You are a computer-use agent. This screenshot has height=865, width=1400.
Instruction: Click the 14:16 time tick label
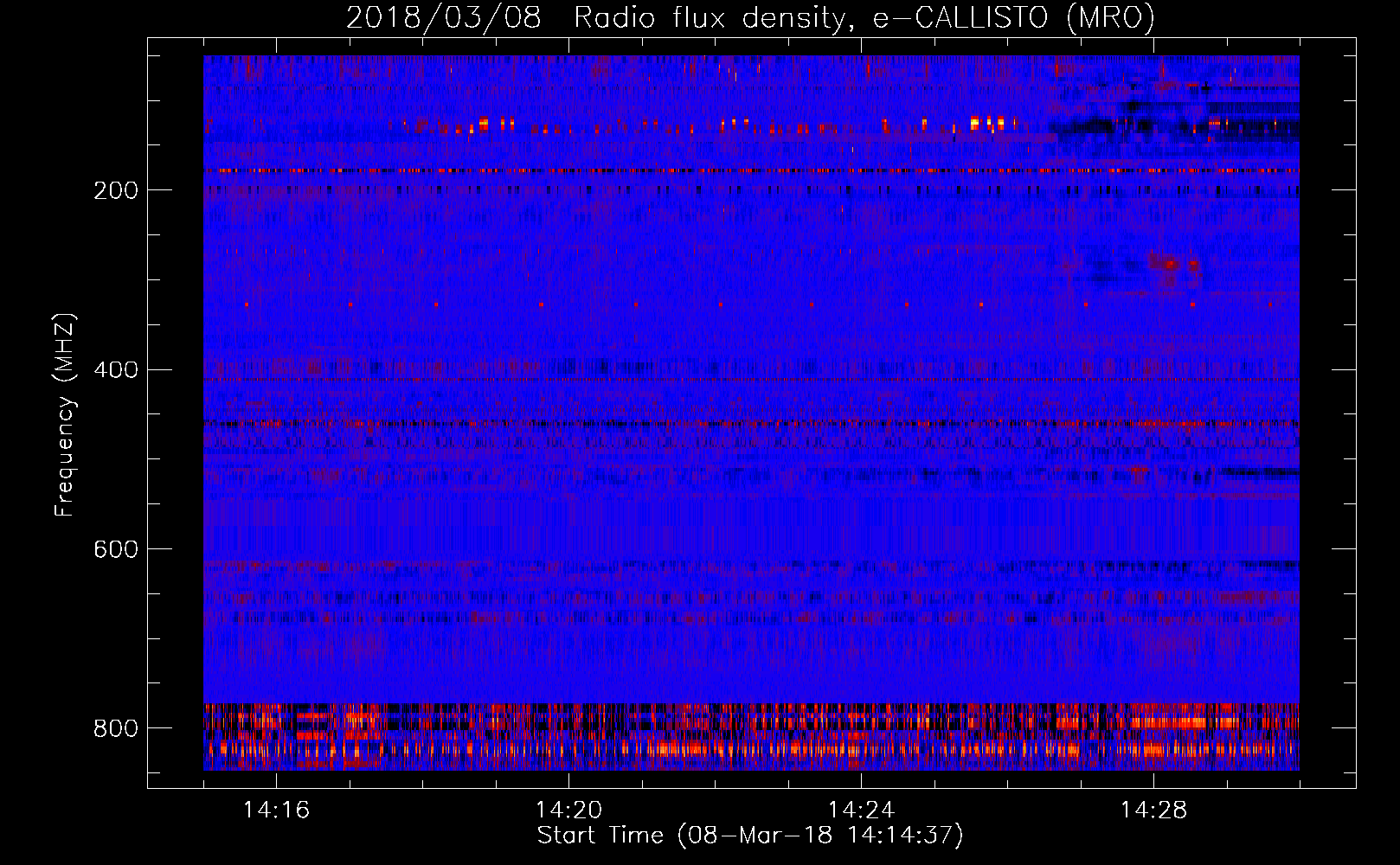pyautogui.click(x=276, y=811)
